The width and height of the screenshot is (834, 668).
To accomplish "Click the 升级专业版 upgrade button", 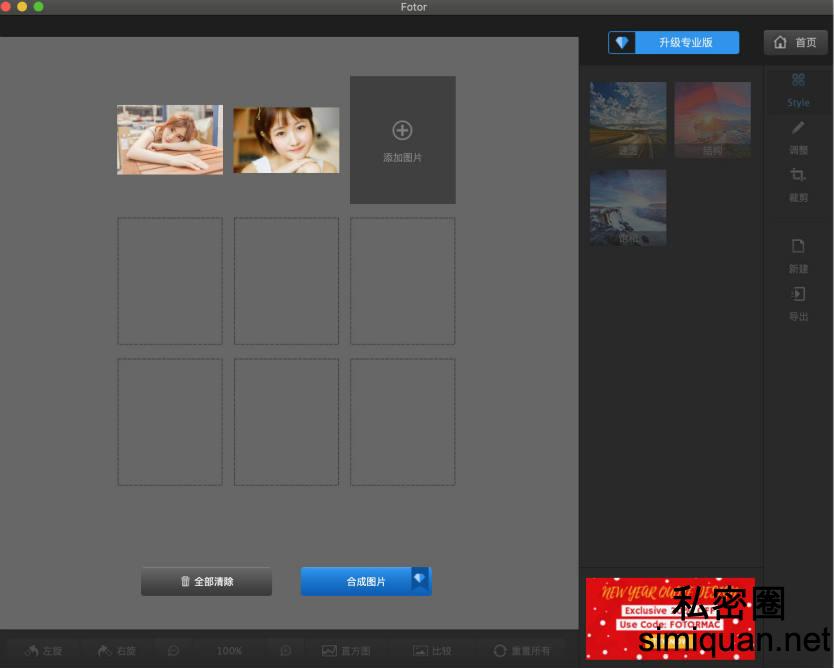I will point(673,43).
